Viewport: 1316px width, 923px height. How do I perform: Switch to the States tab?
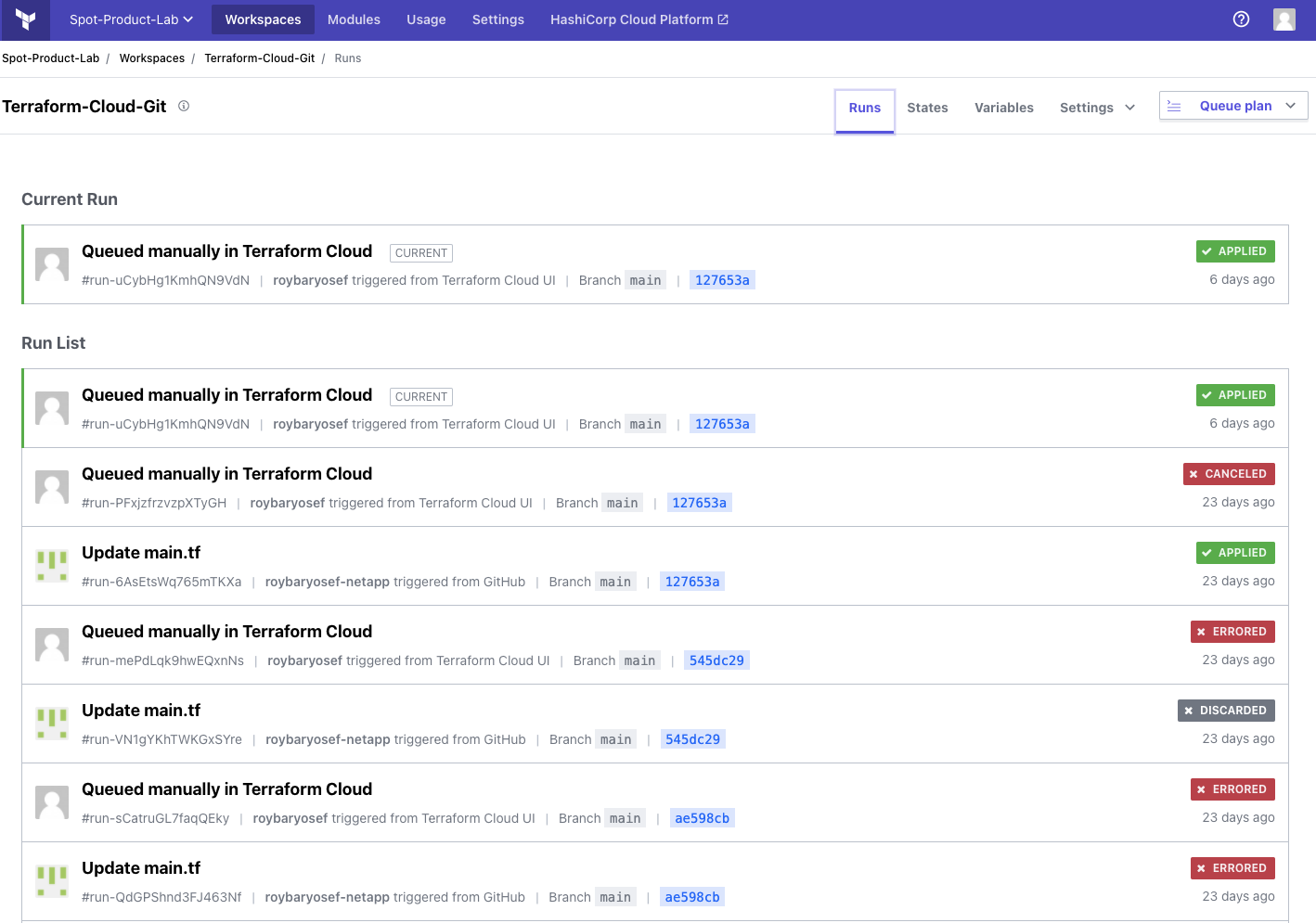[927, 108]
